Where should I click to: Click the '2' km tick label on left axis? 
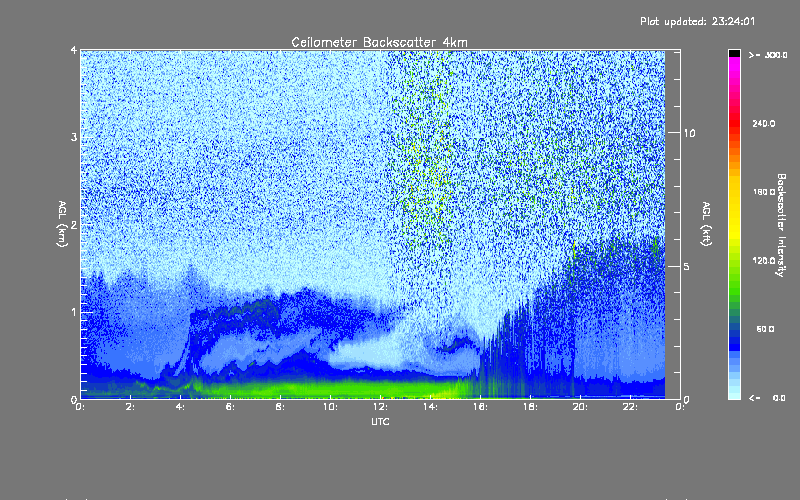[x=74, y=225]
